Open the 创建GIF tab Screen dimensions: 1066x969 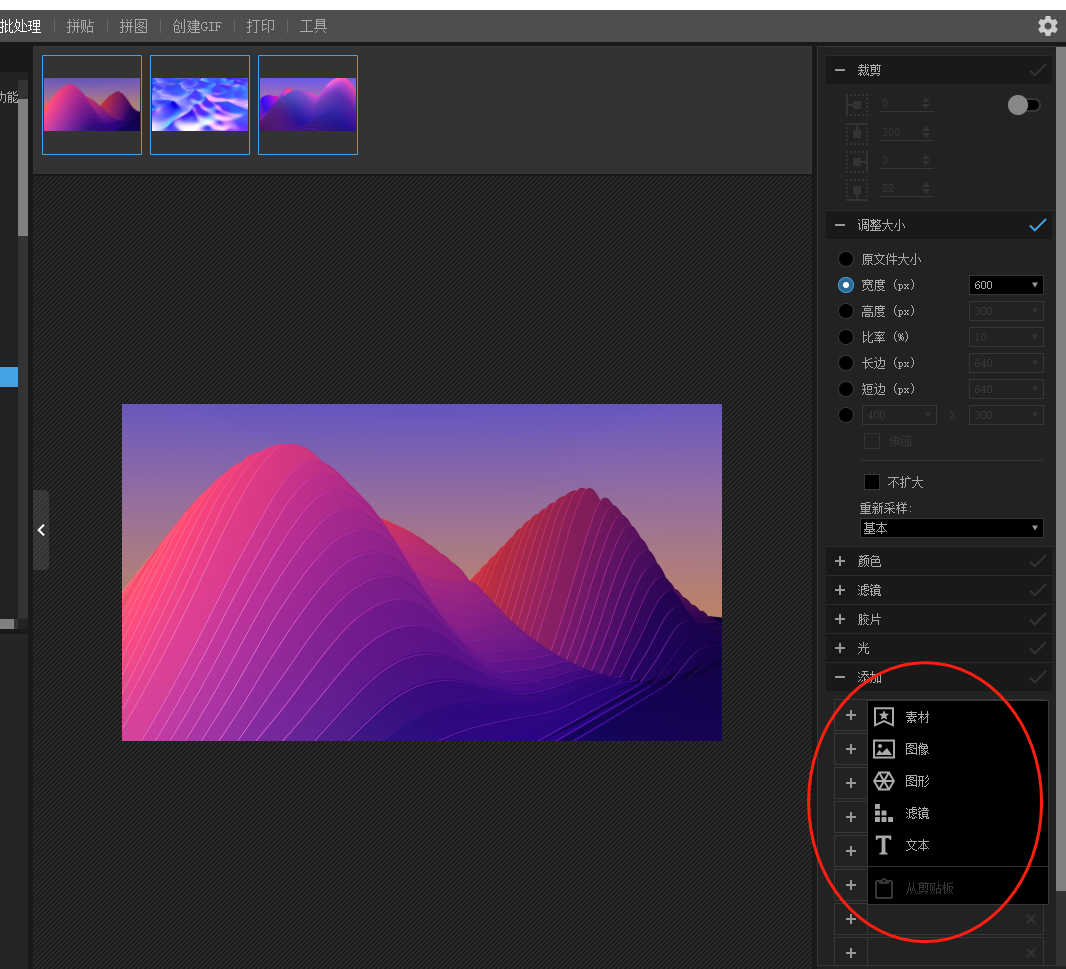pyautogui.click(x=197, y=26)
